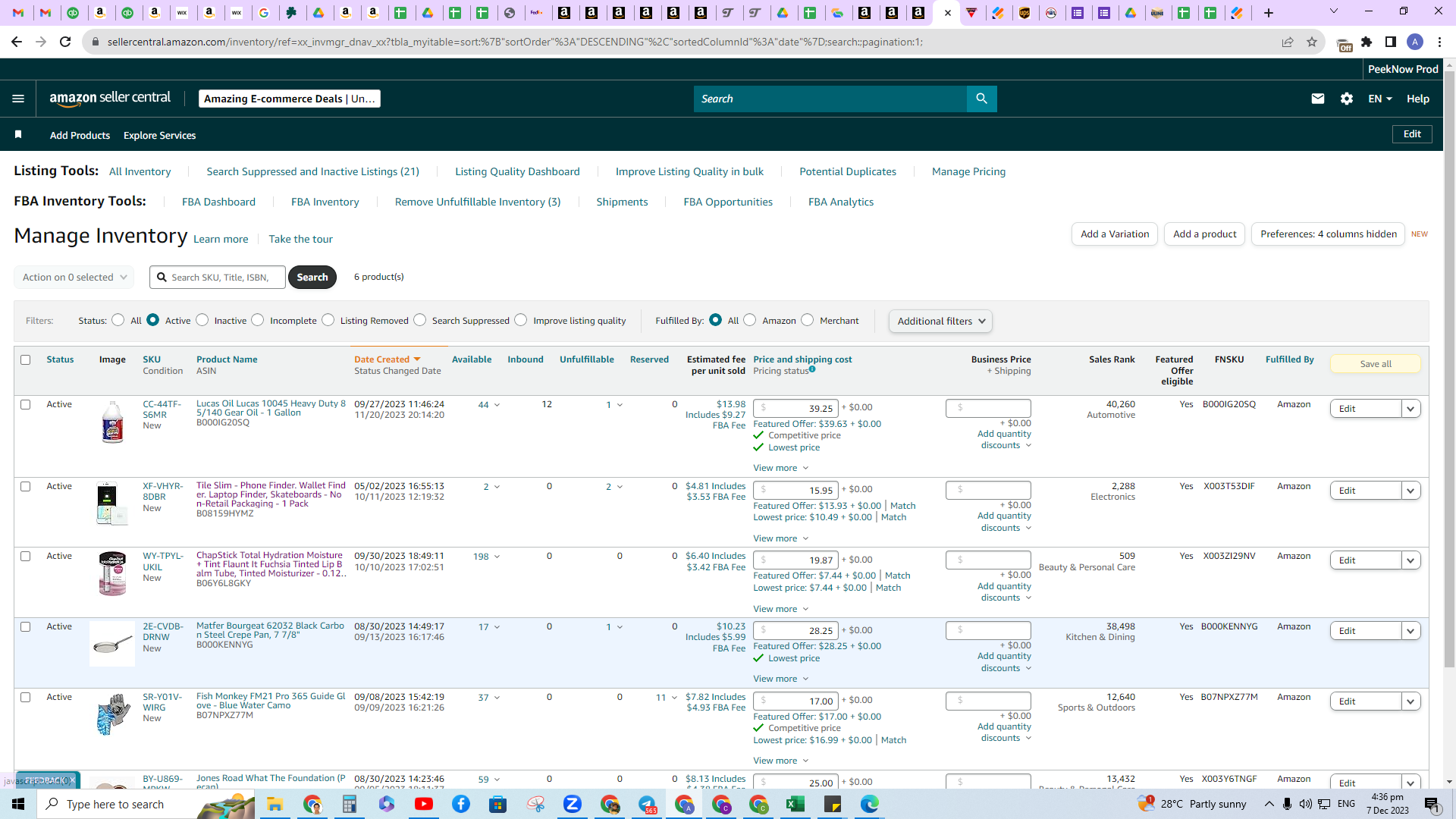Open the Lucas Oil product thumbnail
The height and width of the screenshot is (819, 1456).
tap(112, 422)
